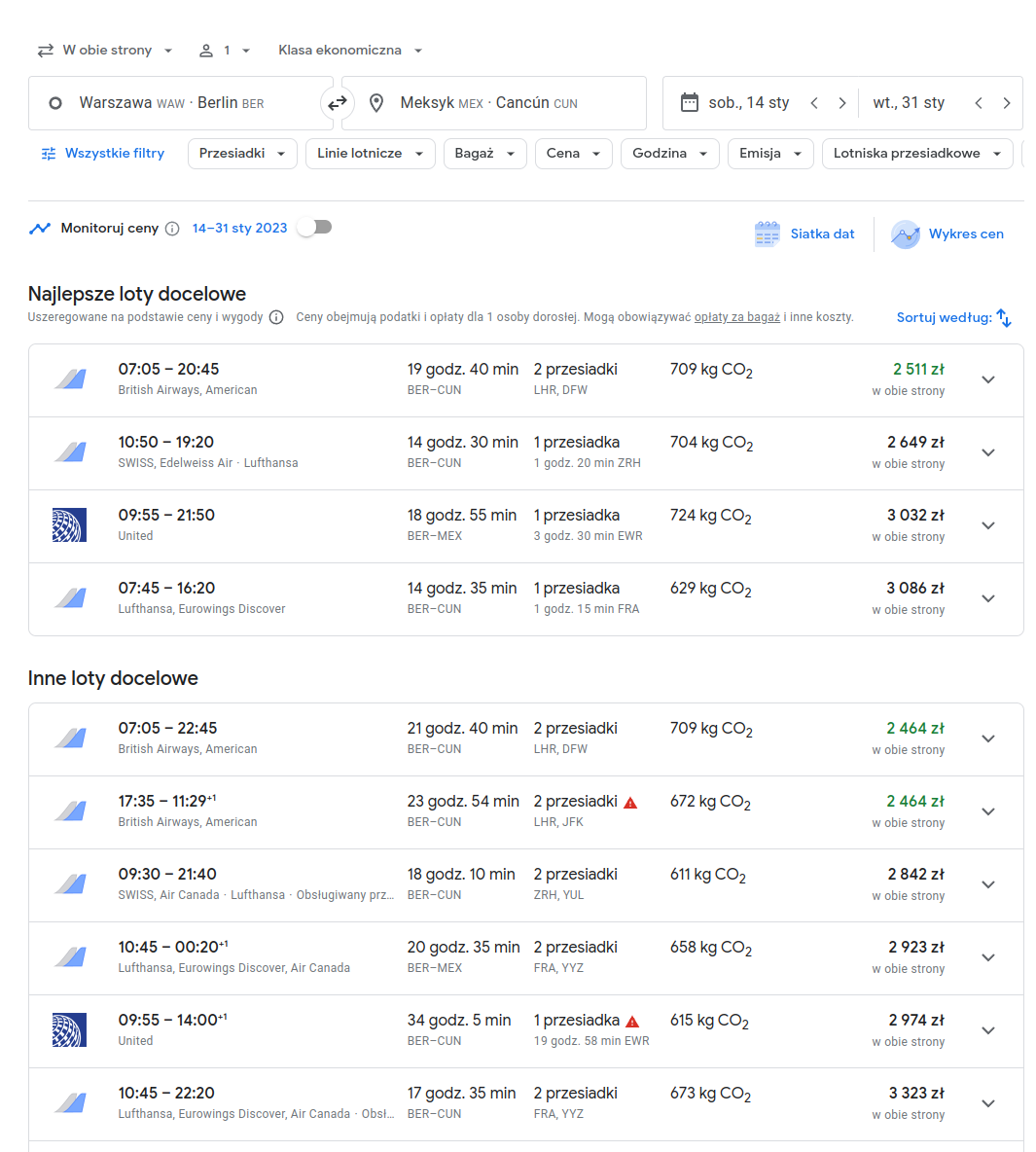1036x1152 pixels.
Task: Click info icon next to Monitoruj ceny
Action: 173,229
